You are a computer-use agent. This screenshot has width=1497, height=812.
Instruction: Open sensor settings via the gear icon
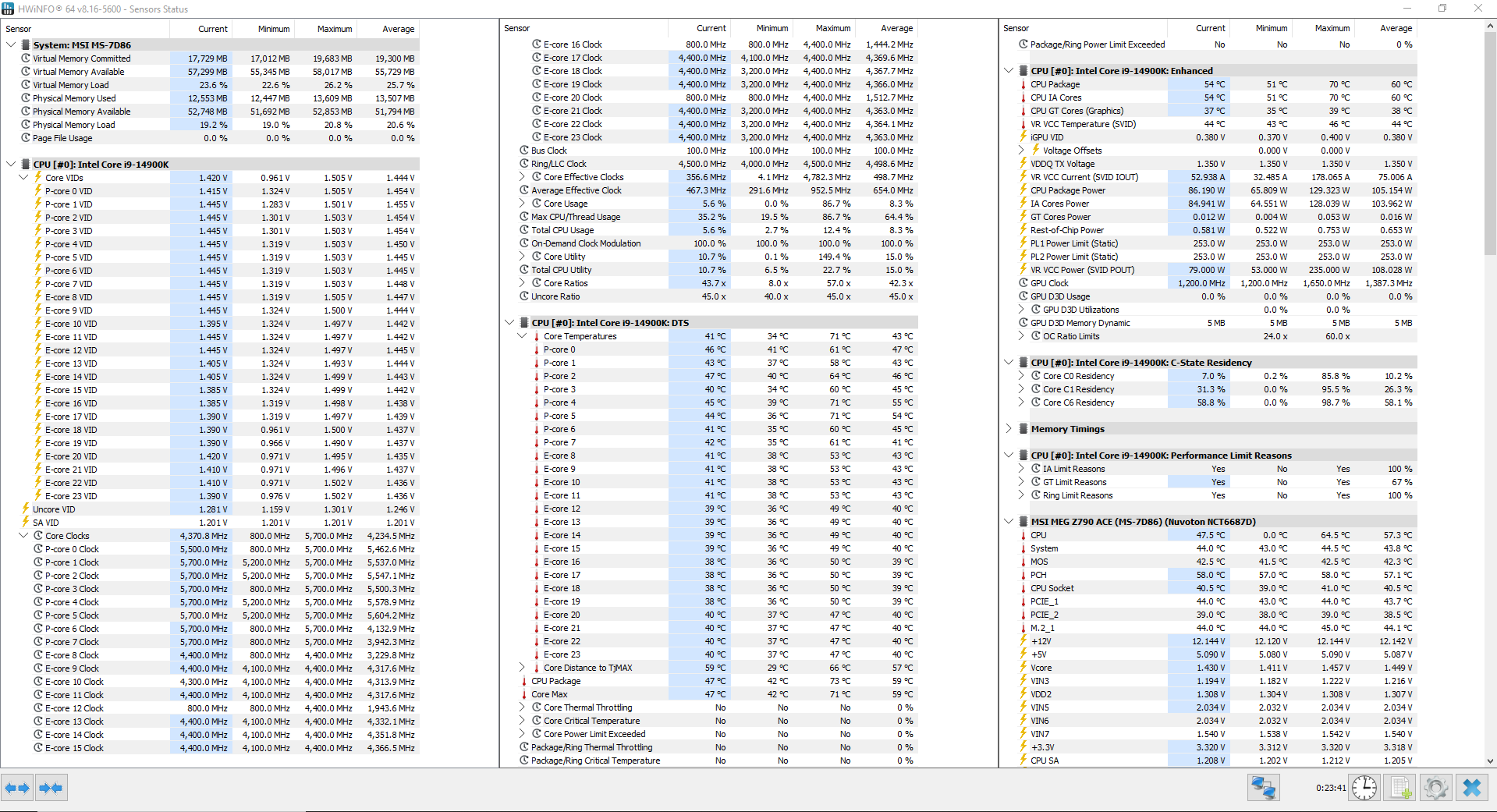point(1435,788)
